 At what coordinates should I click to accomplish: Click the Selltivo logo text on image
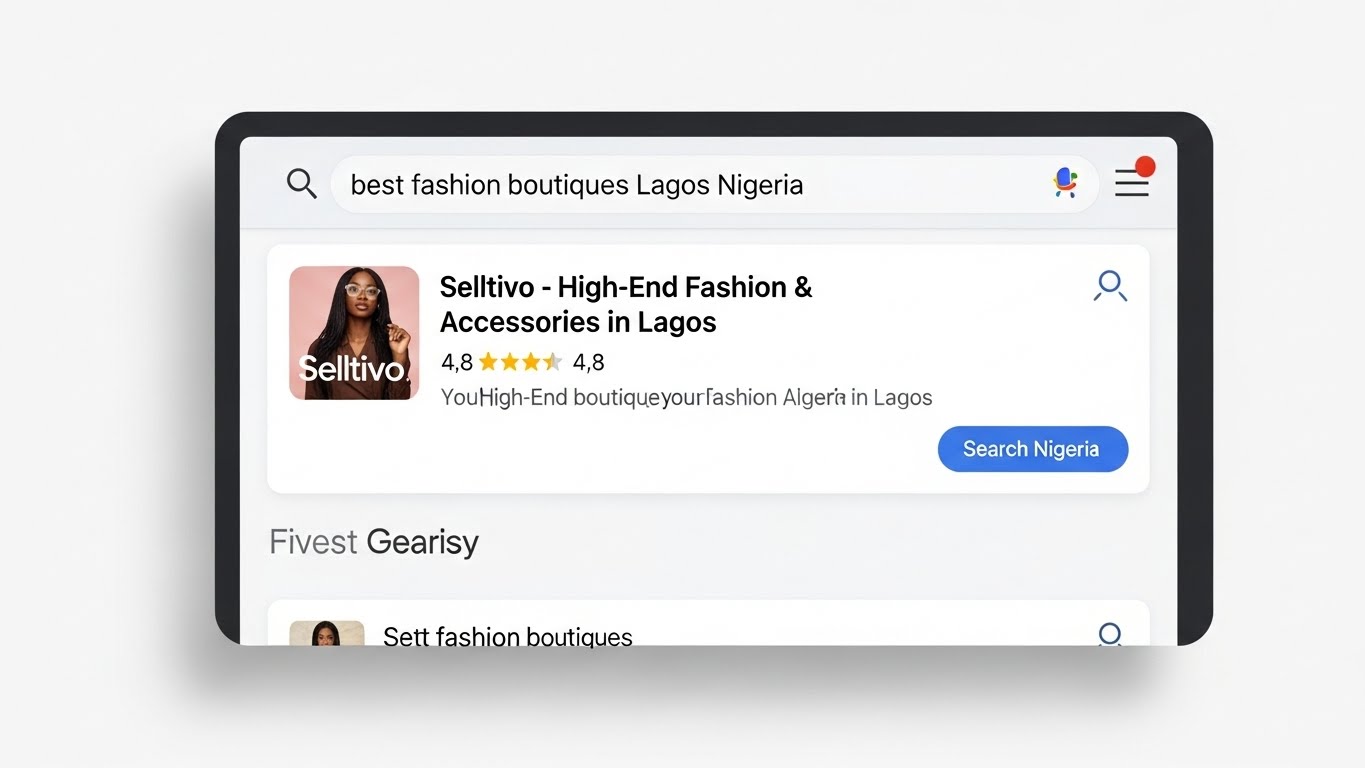pyautogui.click(x=354, y=369)
